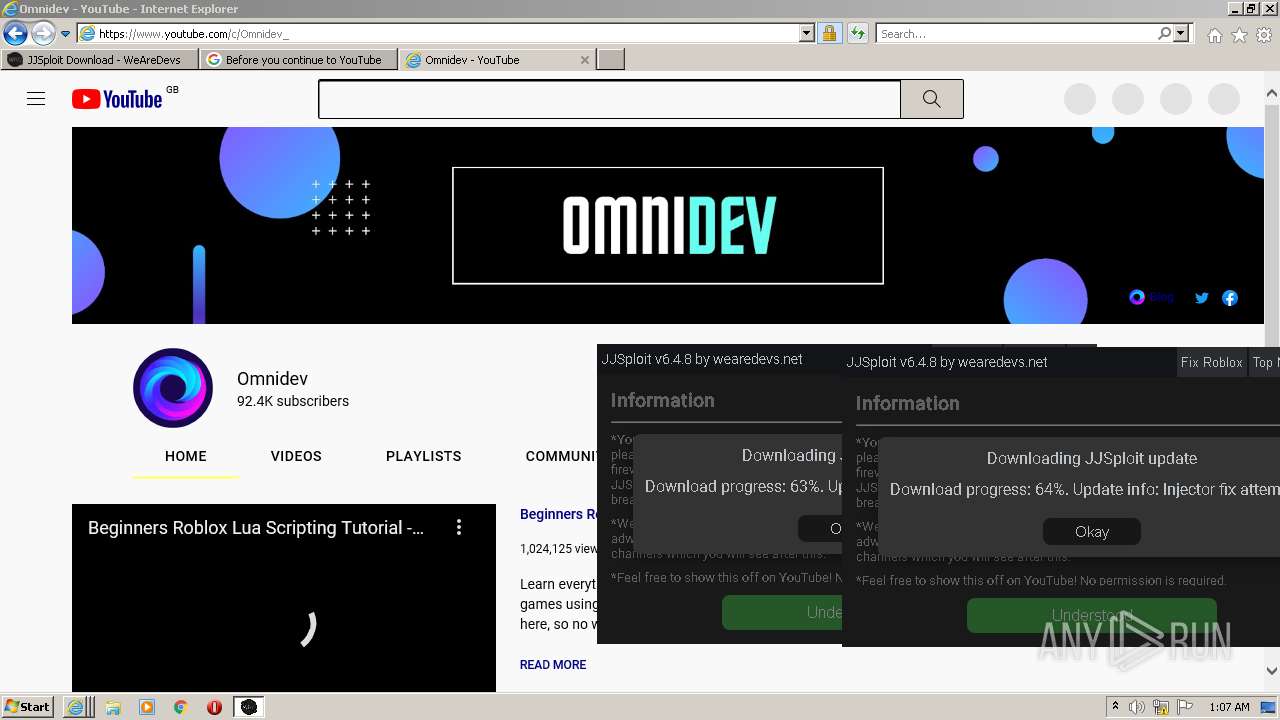
Task: Click the network status tray icon
Action: (1162, 707)
